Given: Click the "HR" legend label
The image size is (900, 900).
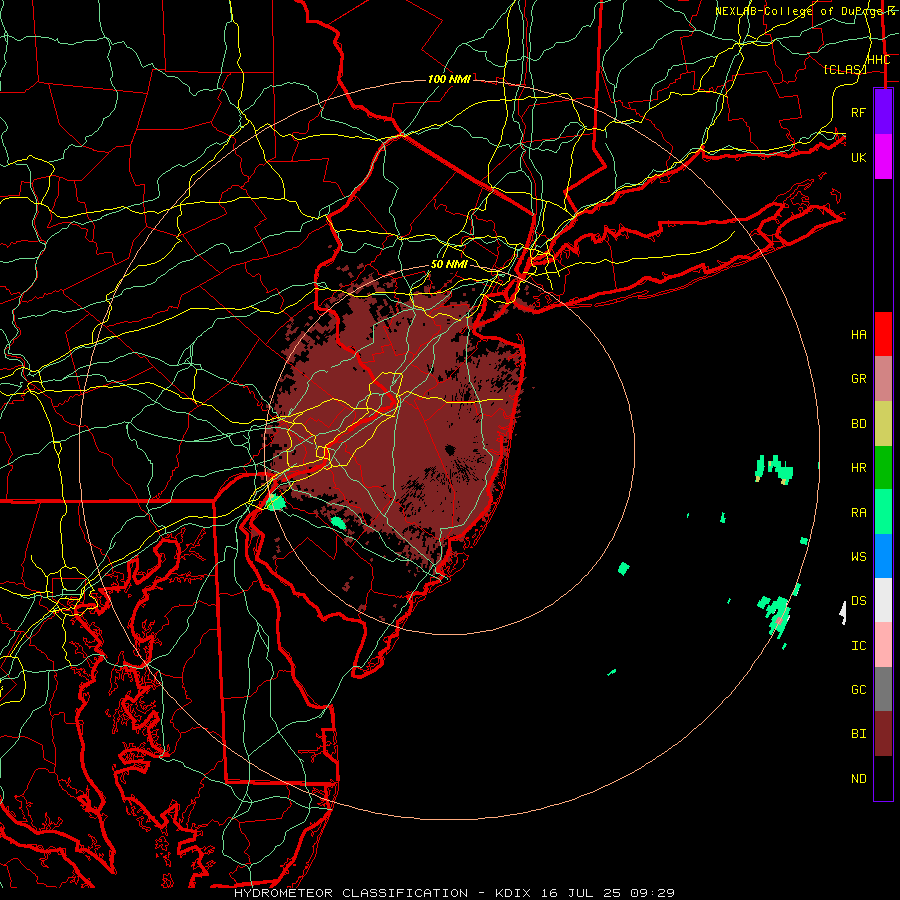Looking at the screenshot, I should click(858, 468).
